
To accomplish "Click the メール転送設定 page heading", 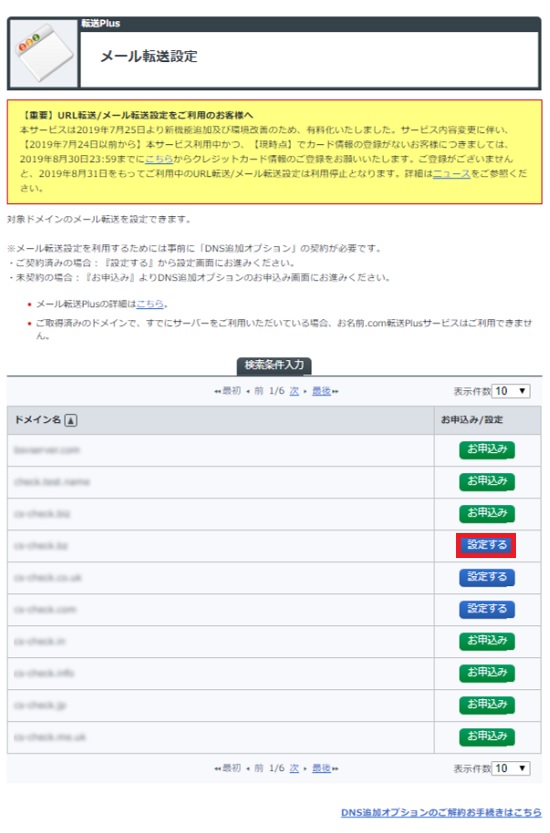I will 149,56.
